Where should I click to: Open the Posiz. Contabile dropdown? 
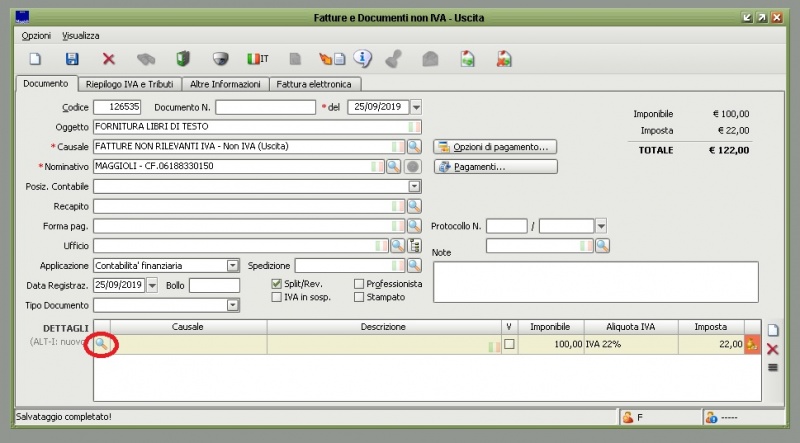(414, 186)
